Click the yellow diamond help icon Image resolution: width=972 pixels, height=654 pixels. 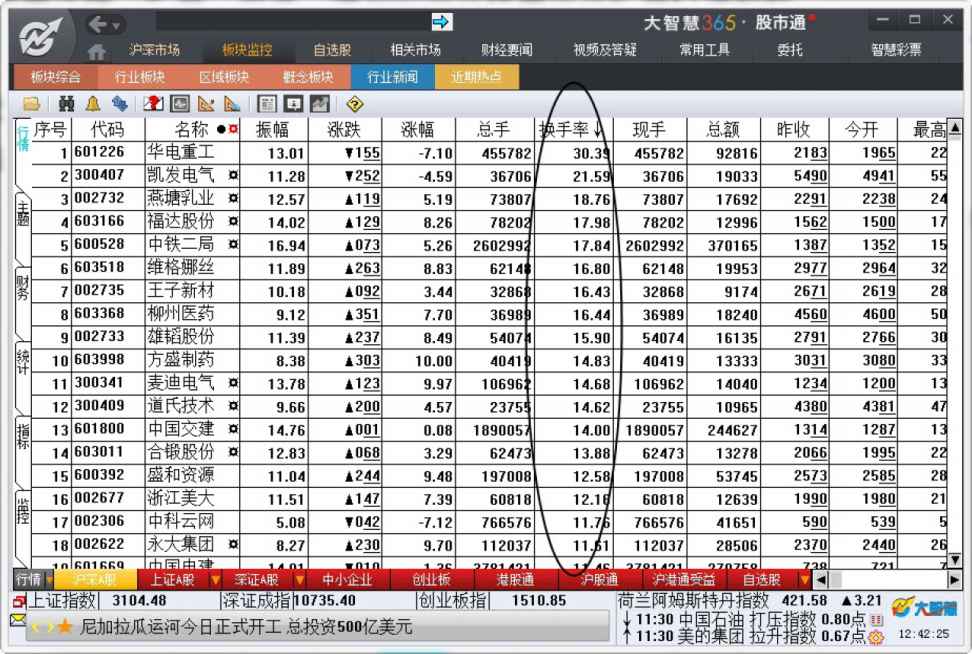pyautogui.click(x=355, y=104)
